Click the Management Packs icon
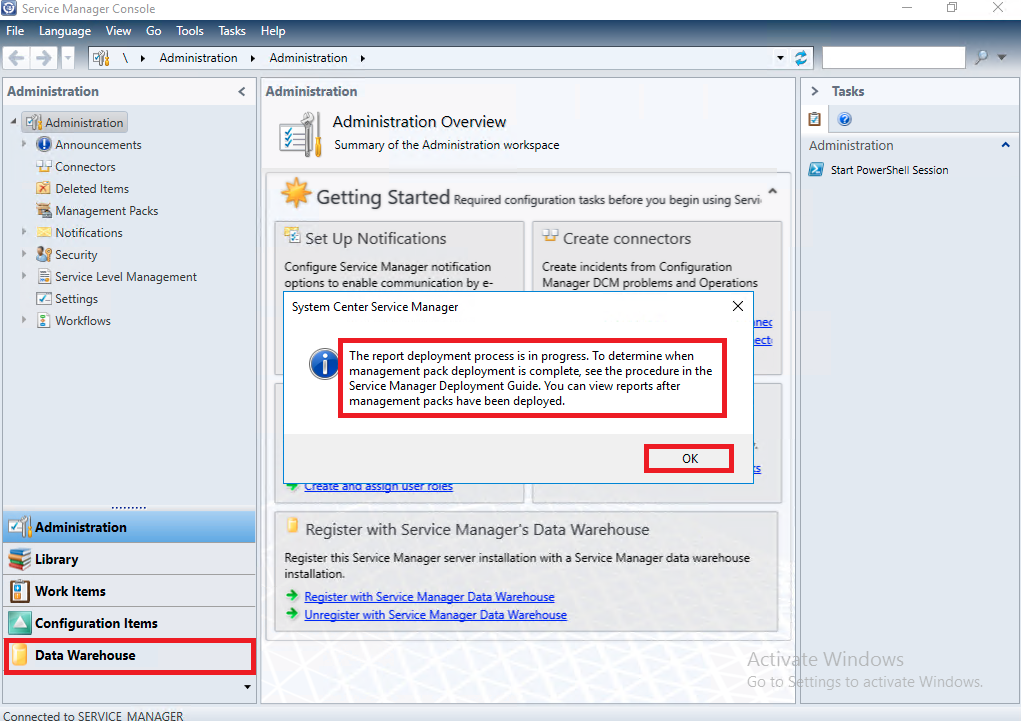1021x721 pixels. coord(43,211)
